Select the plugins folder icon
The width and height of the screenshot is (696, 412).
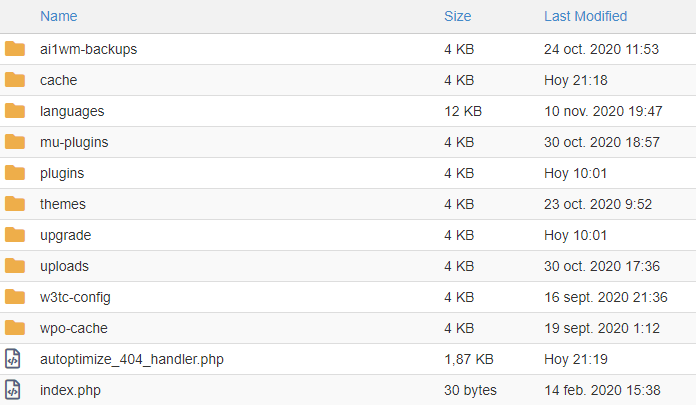click(15, 173)
